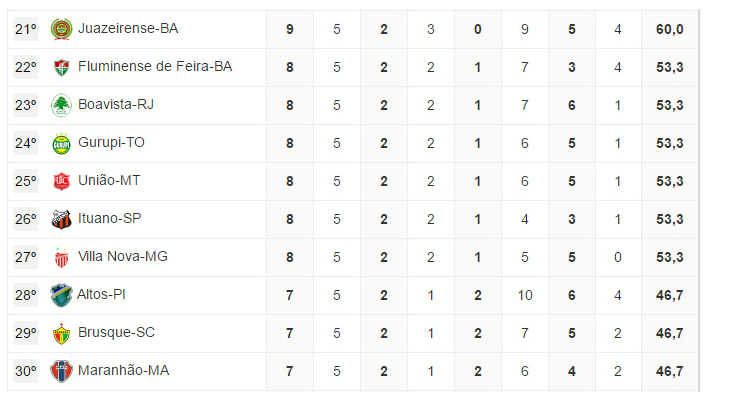The width and height of the screenshot is (730, 400).
Task: Click the Boavista-RJ green crest icon
Action: click(61, 105)
